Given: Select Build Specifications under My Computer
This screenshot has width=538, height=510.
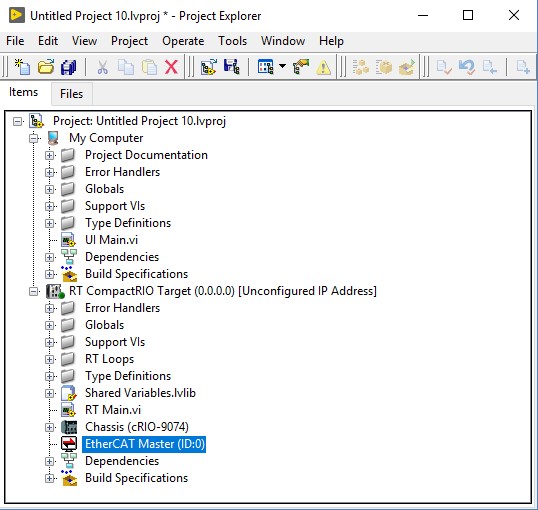Looking at the screenshot, I should coord(137,274).
